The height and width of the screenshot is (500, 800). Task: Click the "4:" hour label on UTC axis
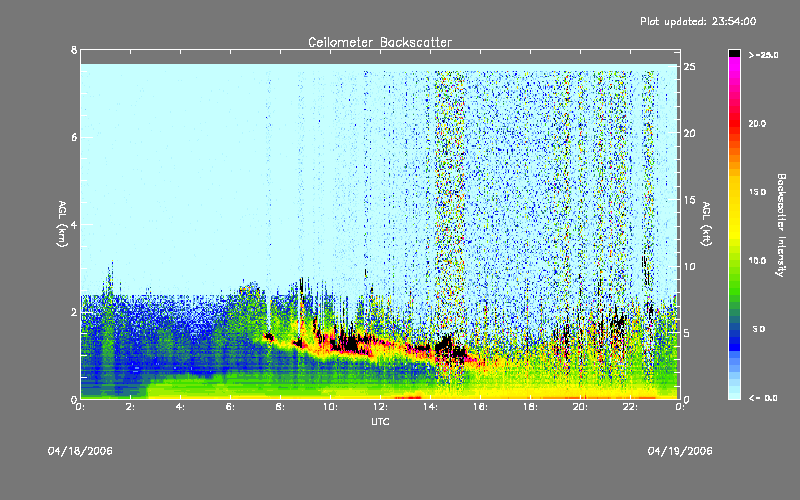180,407
